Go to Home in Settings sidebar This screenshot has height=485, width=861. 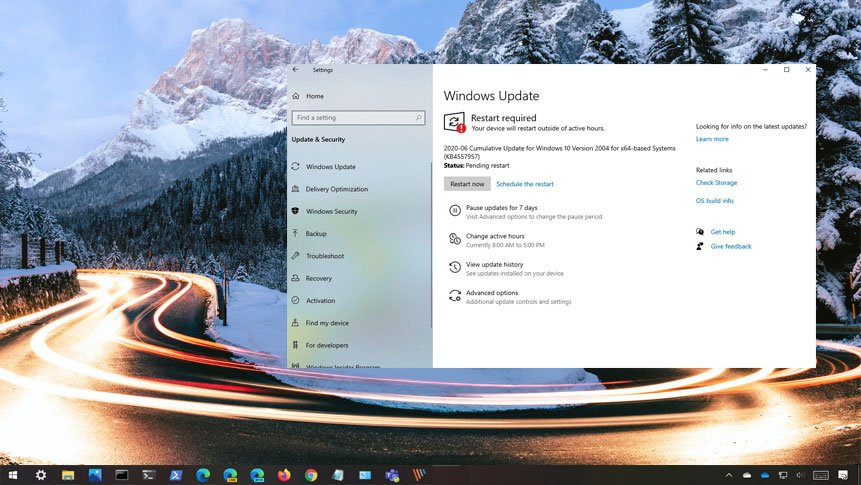click(x=314, y=96)
